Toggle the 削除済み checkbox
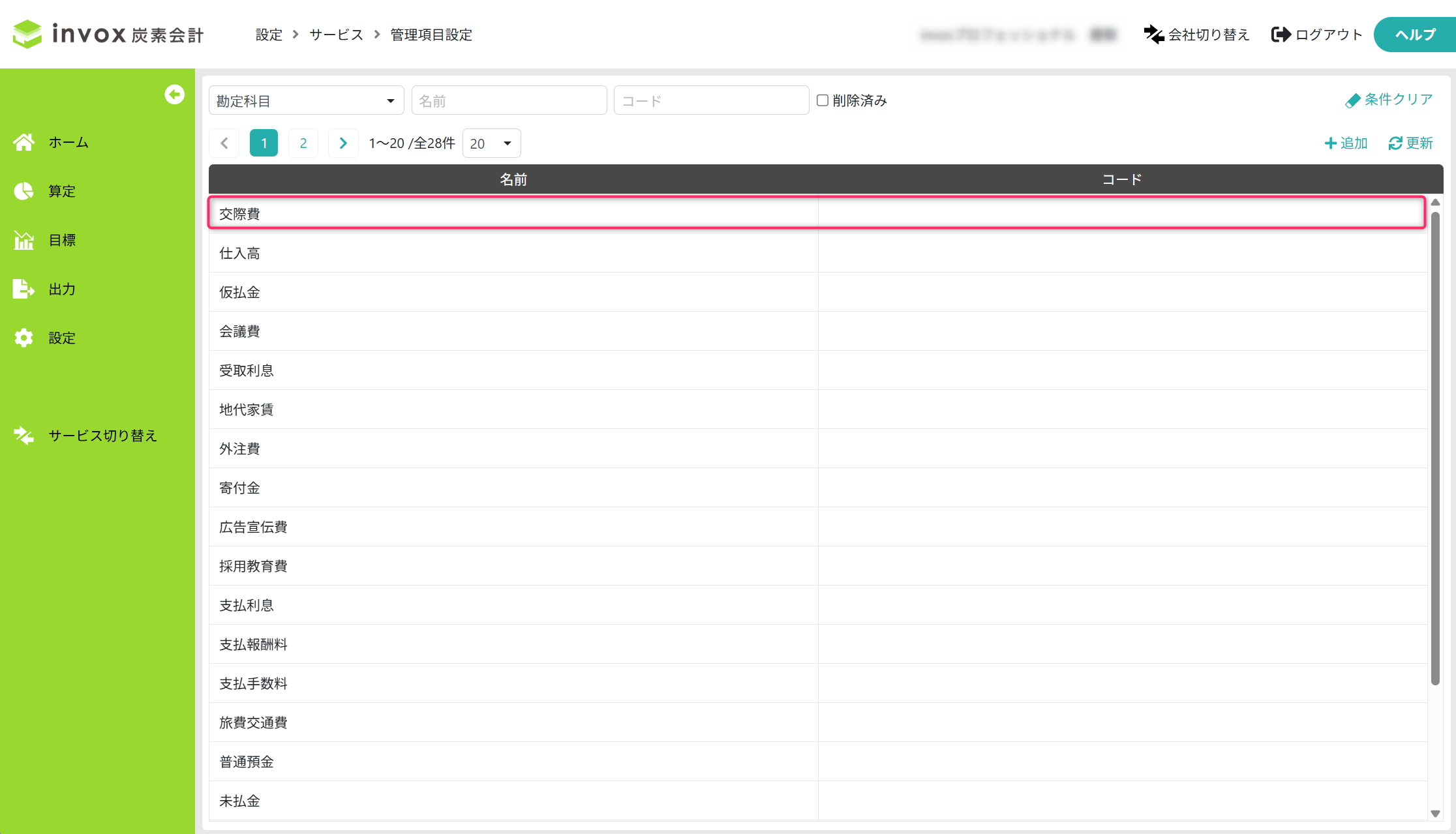This screenshot has width=1456, height=834. (x=823, y=100)
